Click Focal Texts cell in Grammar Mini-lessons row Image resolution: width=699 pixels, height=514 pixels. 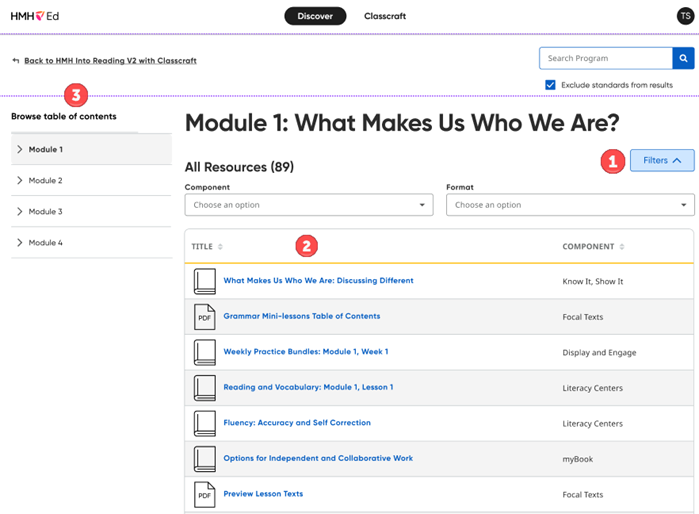(x=583, y=317)
